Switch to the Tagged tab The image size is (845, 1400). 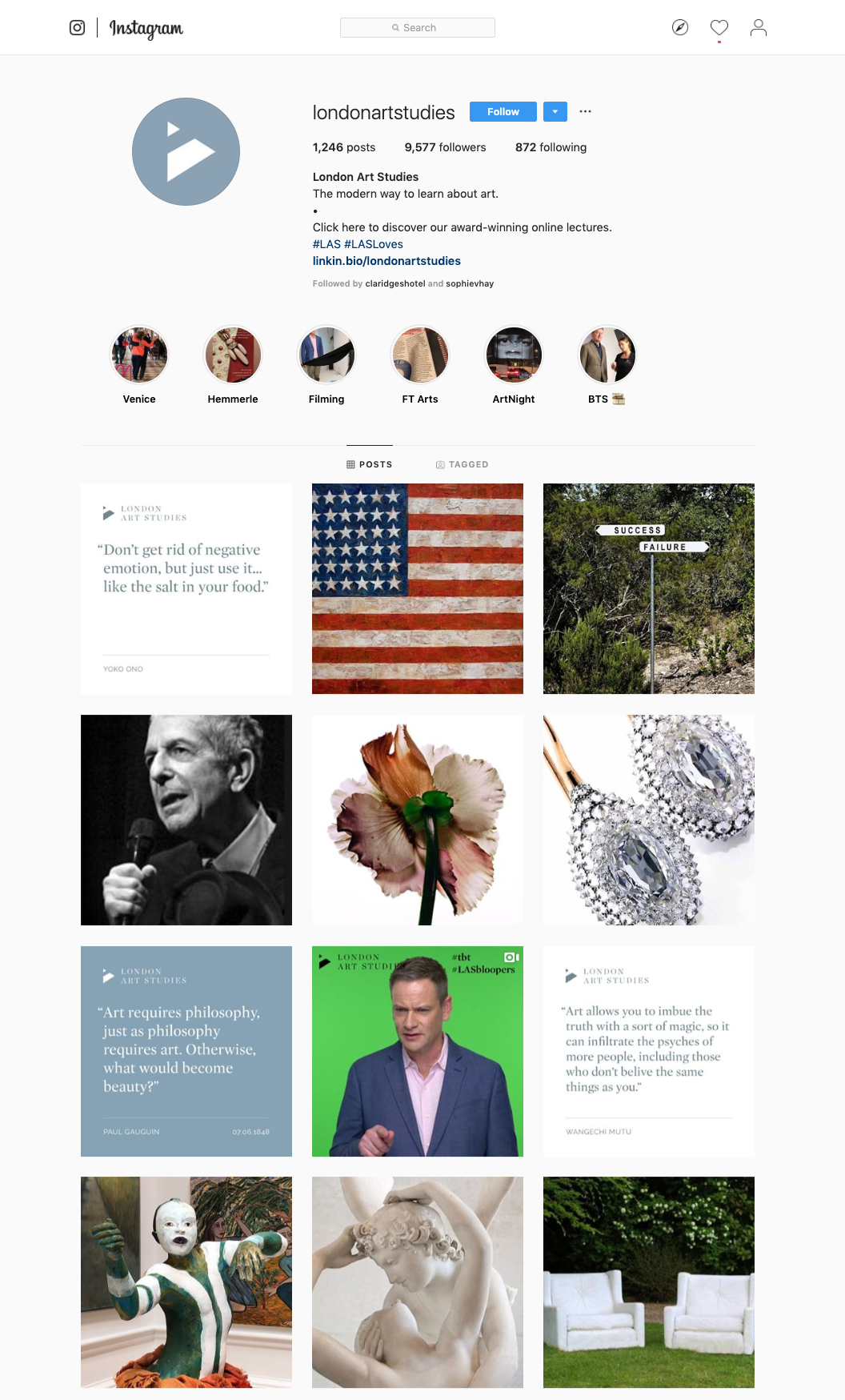click(x=462, y=464)
